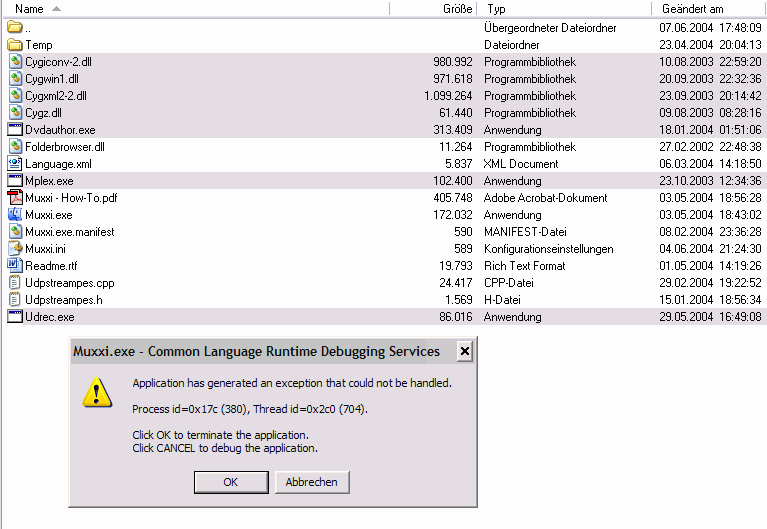The image size is (767, 529).
Task: Click Abbrechen to debug the application
Action: 312,482
